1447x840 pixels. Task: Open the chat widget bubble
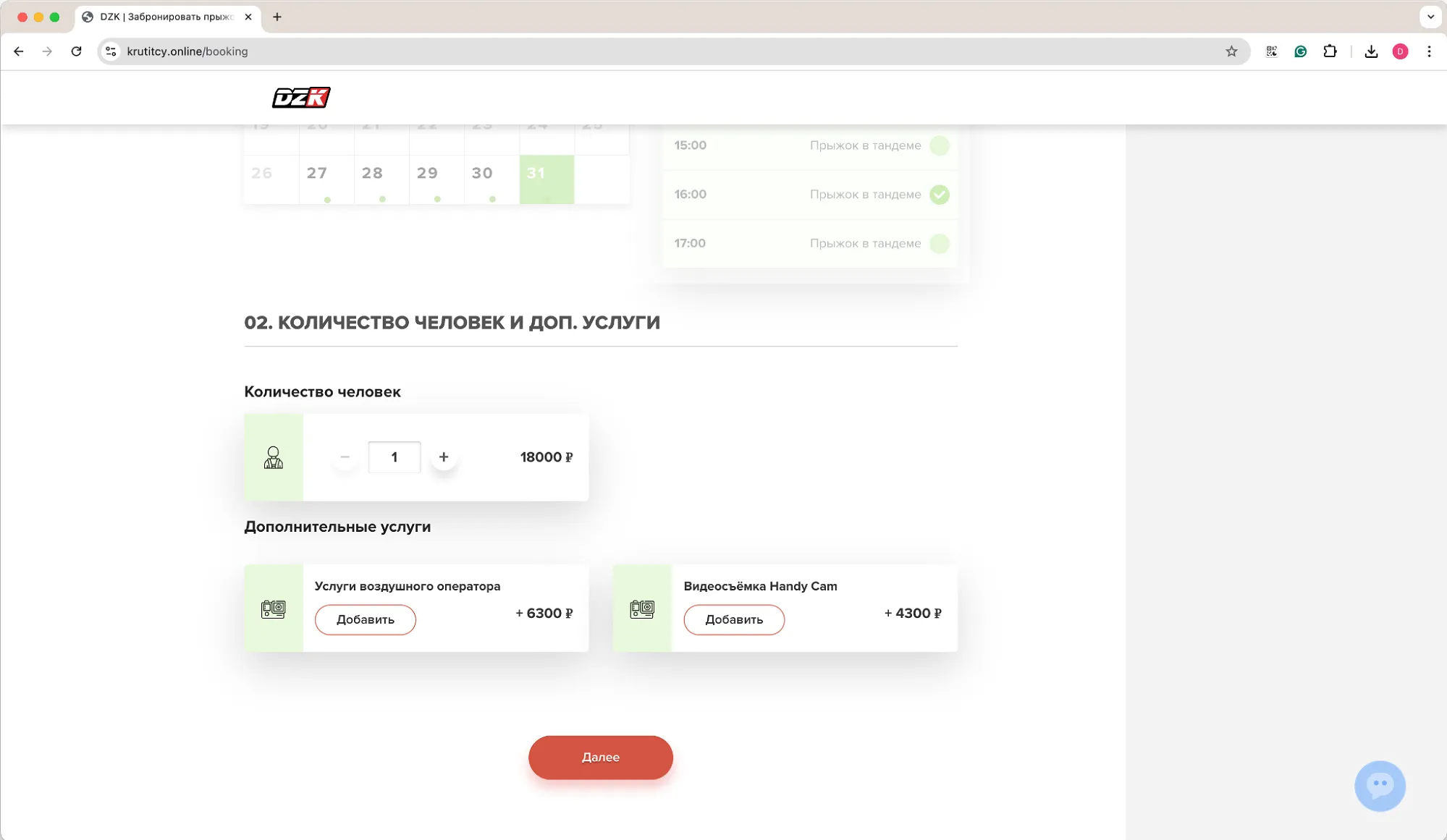tap(1380, 786)
